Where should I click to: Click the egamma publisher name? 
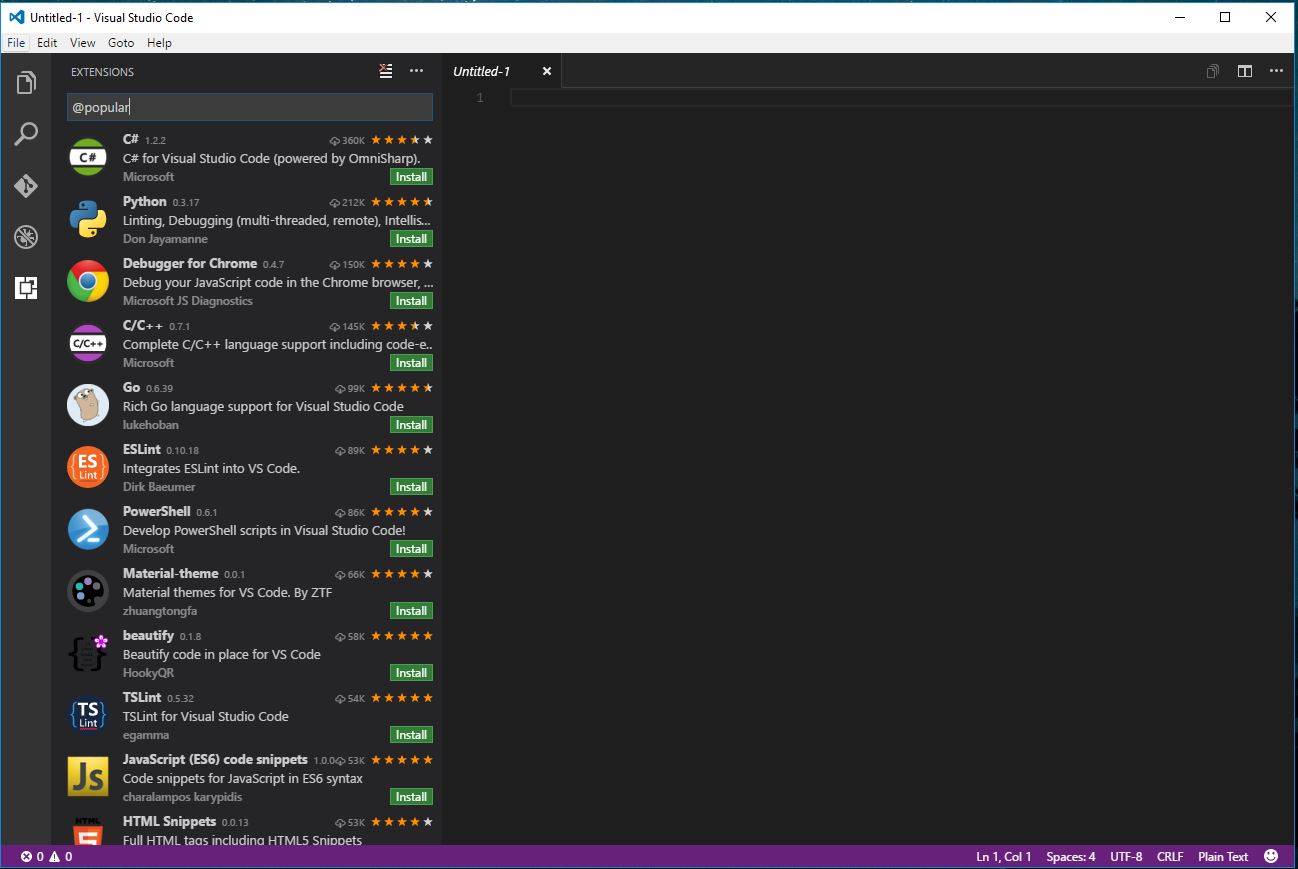(x=146, y=735)
